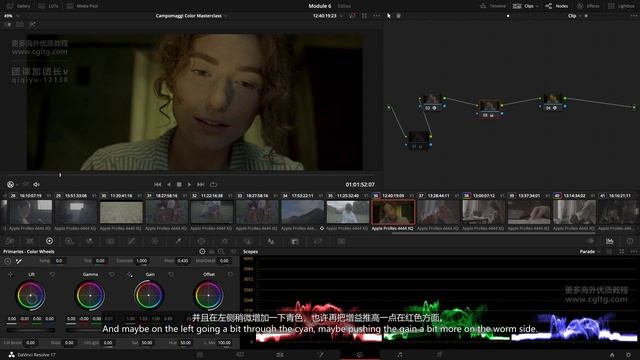640x360 pixels.
Task: Open the Qualifier eyedropper palette
Action: (x=178, y=241)
